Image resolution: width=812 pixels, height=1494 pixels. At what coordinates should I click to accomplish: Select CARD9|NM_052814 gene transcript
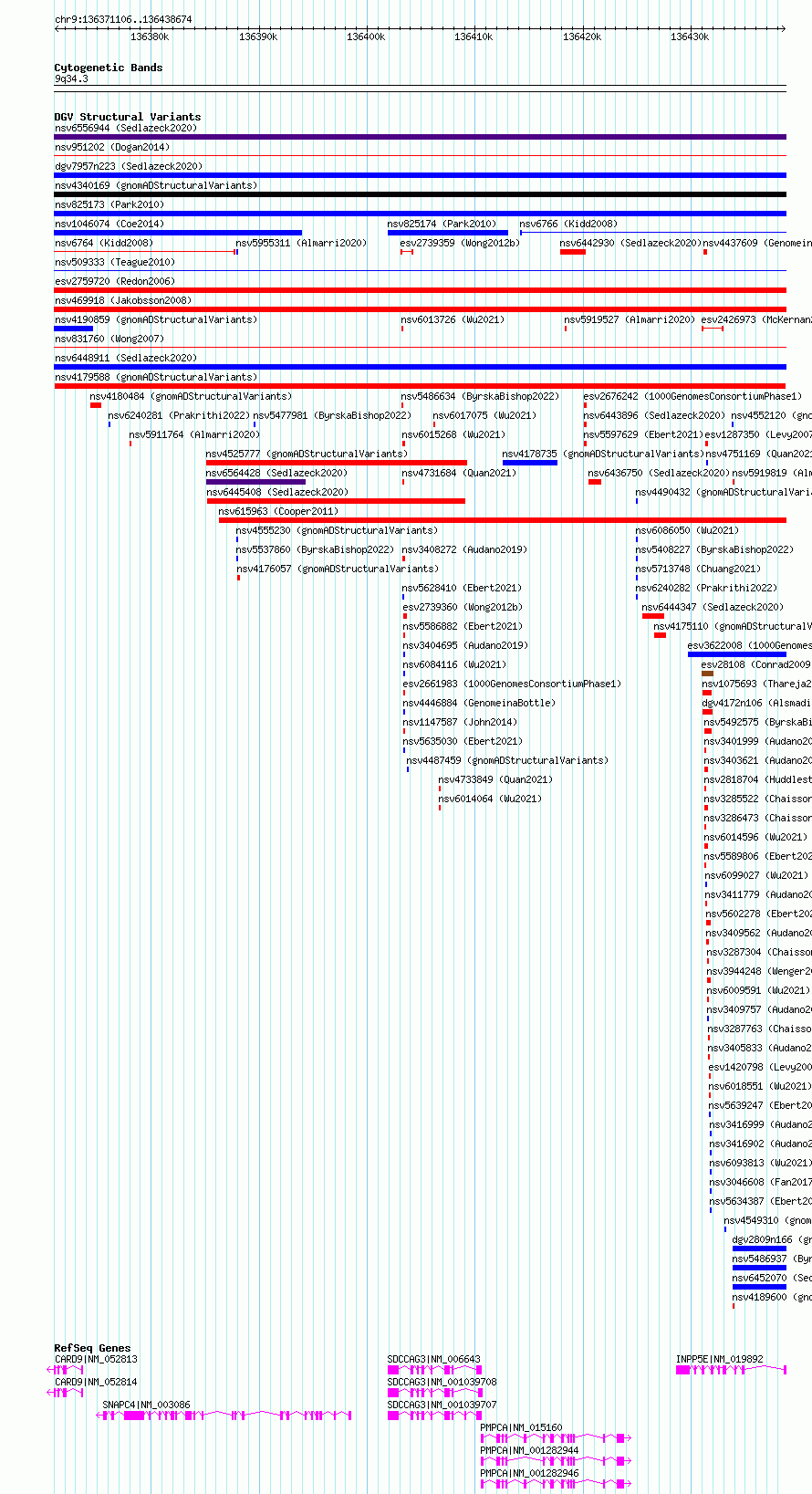tap(96, 1382)
